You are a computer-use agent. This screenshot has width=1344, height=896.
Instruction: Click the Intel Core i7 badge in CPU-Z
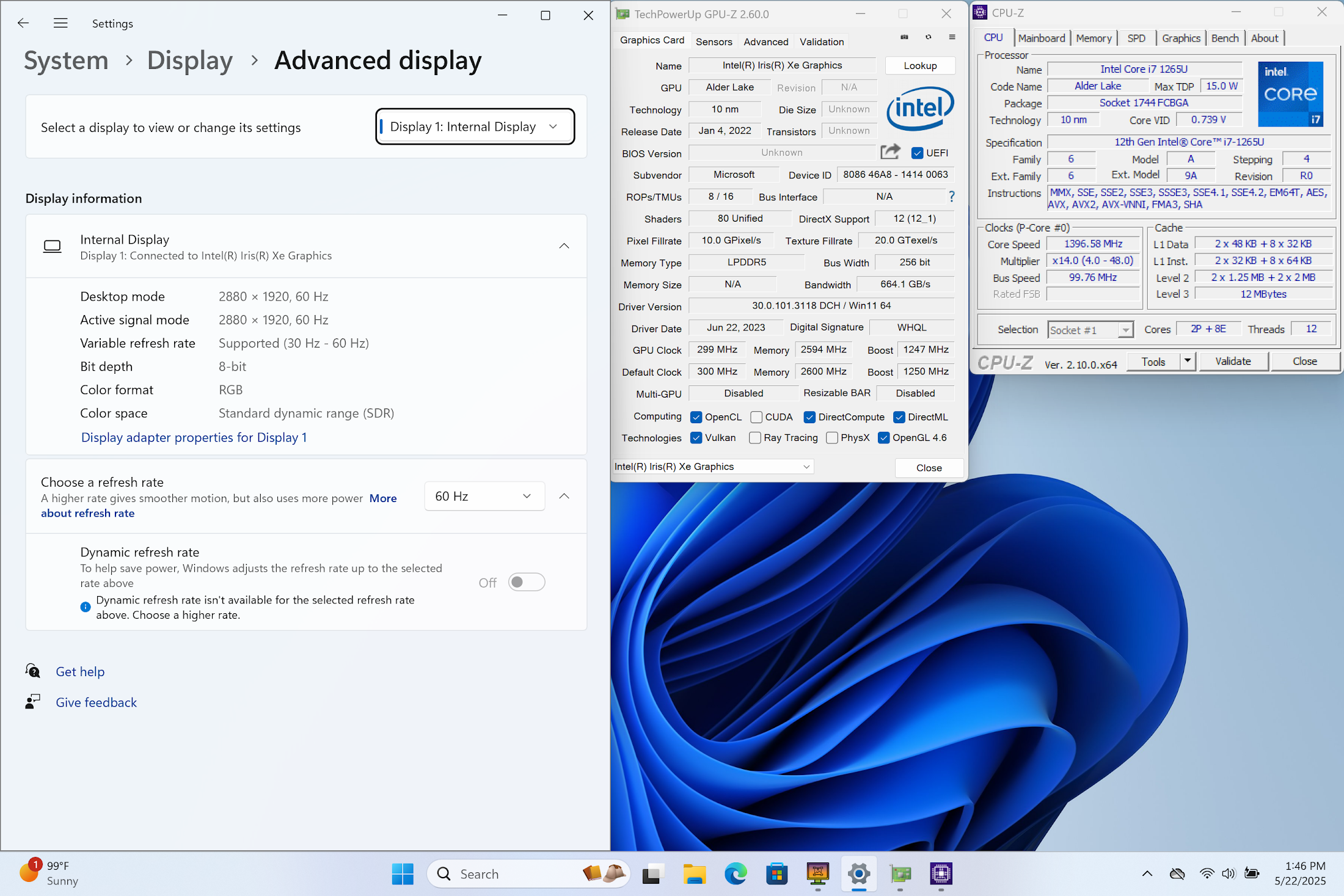pos(1290,93)
